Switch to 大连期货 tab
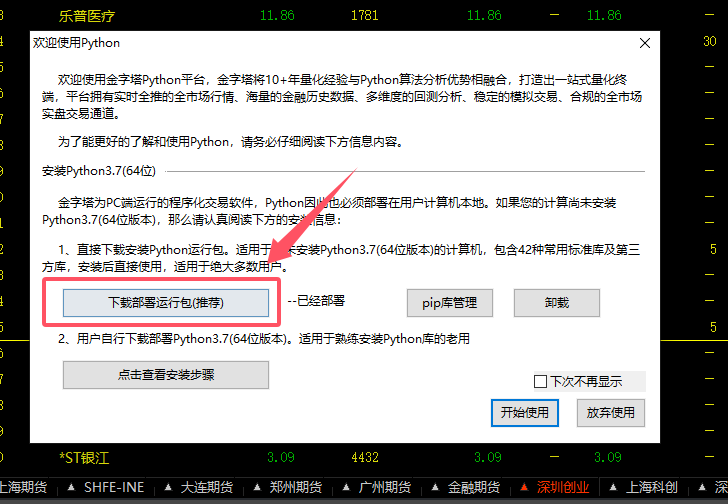The height and width of the screenshot is (504, 728). [x=207, y=487]
